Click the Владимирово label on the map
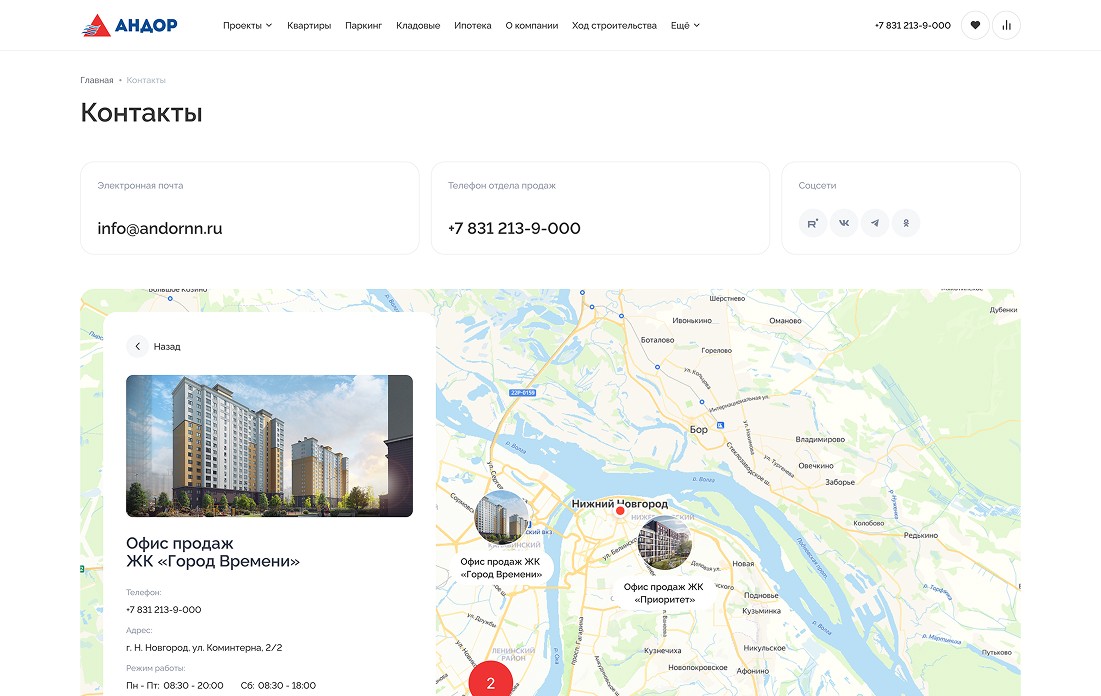The width and height of the screenshot is (1101, 696). point(820,440)
